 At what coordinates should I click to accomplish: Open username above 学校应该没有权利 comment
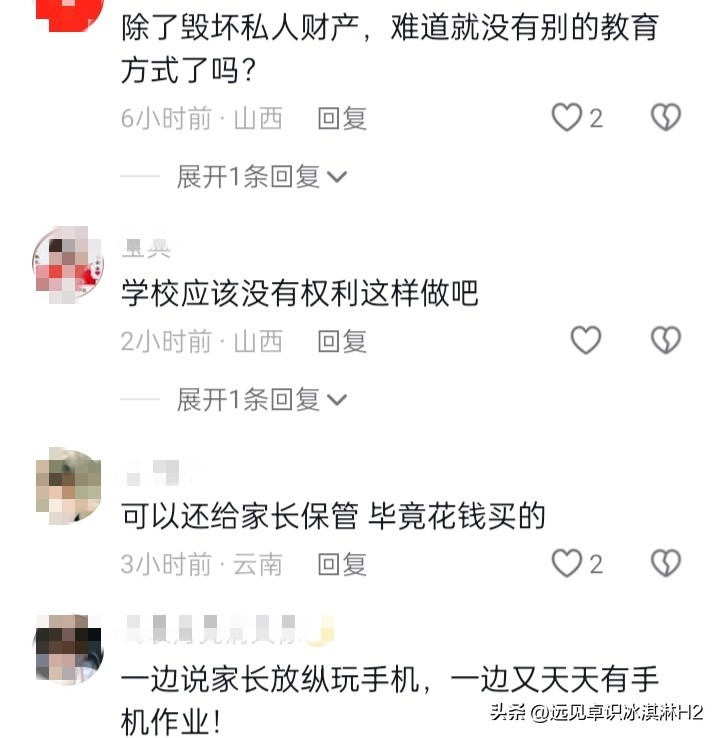coord(146,248)
